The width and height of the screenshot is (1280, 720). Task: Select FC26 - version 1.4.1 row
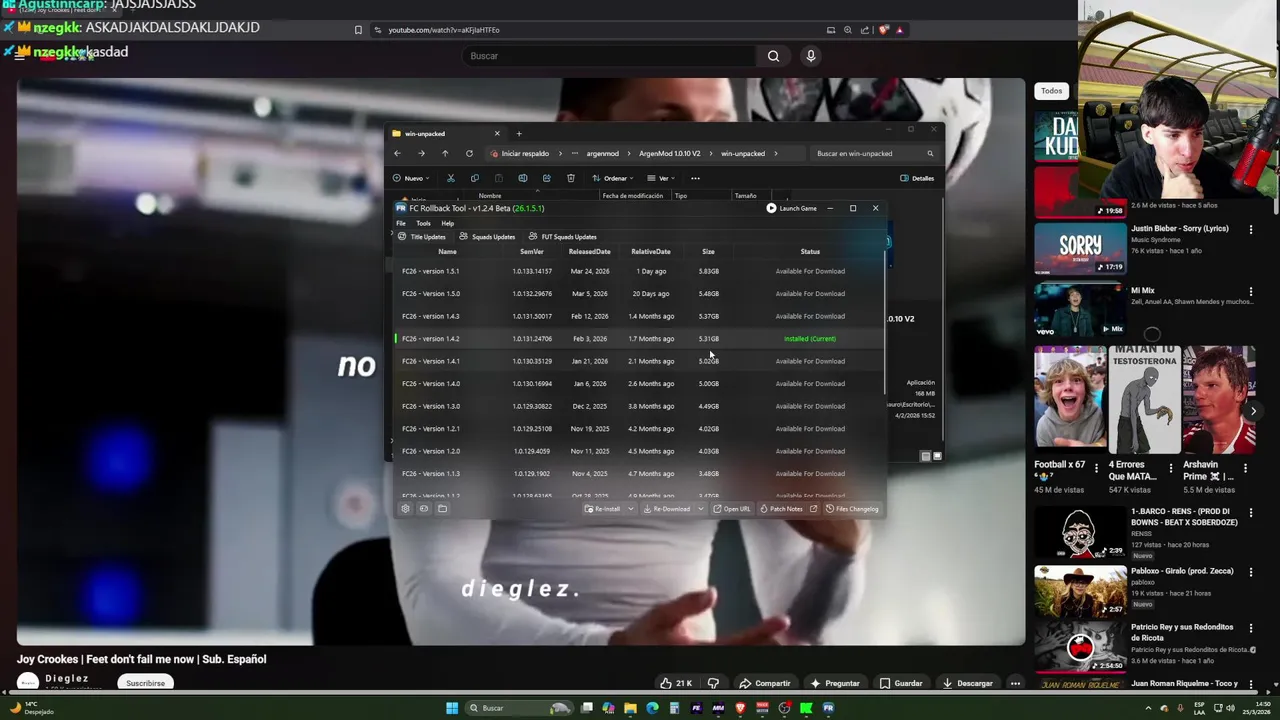[x=640, y=361]
